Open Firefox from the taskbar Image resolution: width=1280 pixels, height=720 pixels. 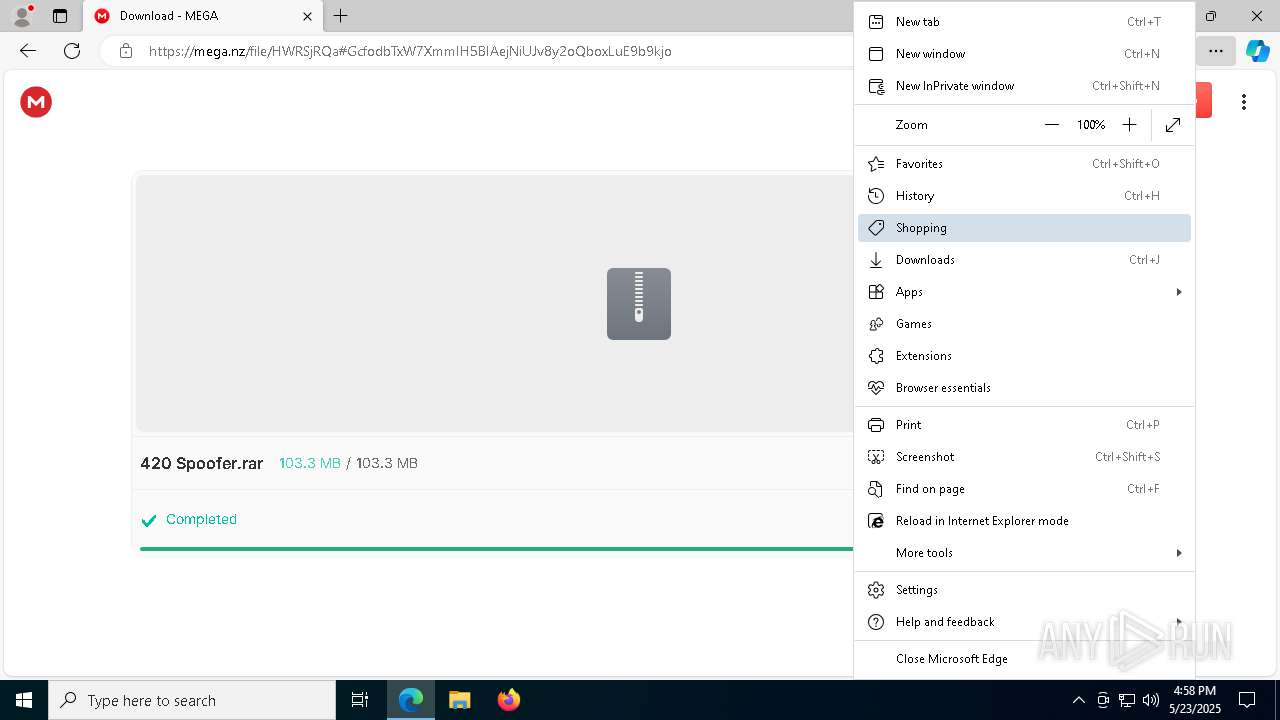(x=508, y=700)
